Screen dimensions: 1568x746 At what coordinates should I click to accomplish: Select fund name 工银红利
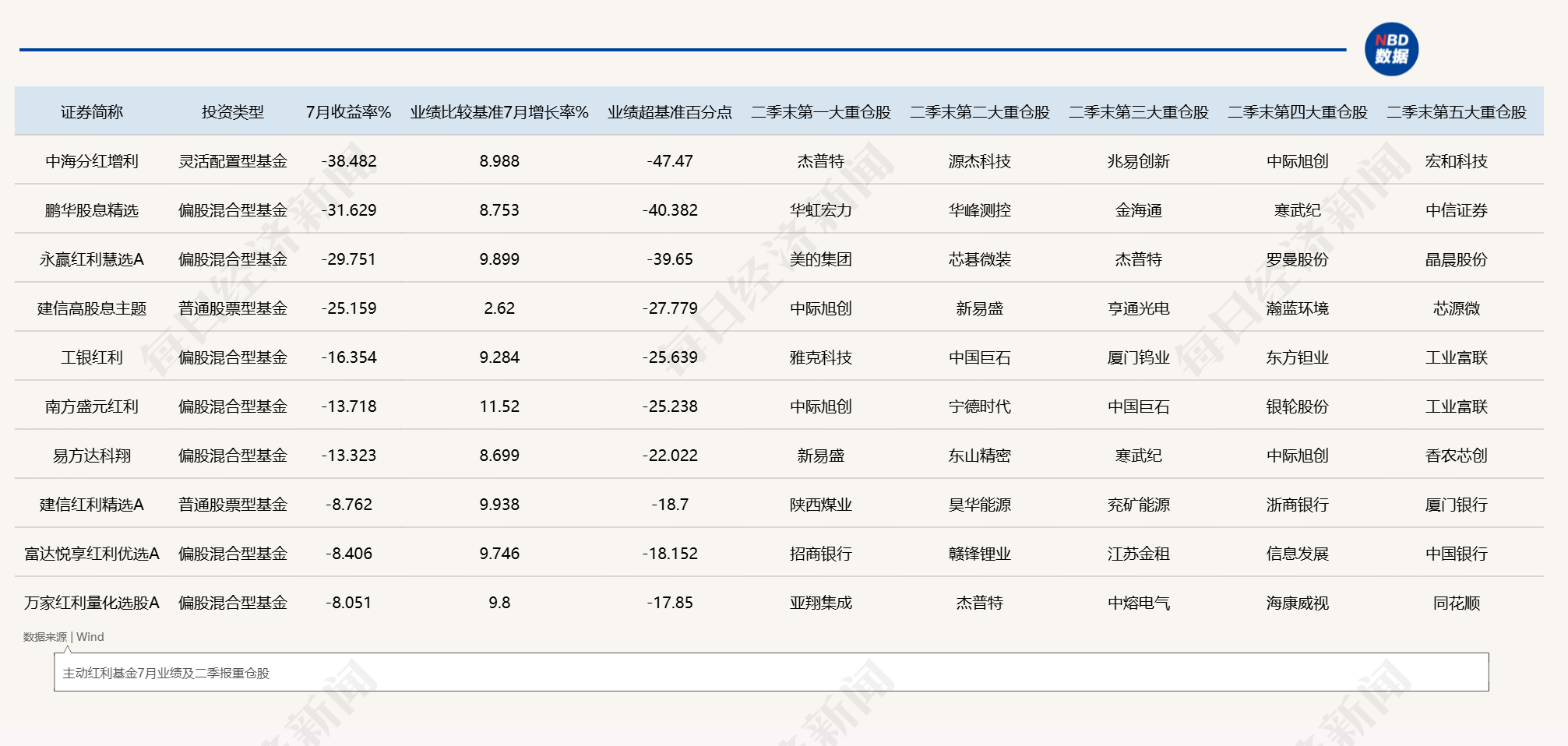(92, 357)
